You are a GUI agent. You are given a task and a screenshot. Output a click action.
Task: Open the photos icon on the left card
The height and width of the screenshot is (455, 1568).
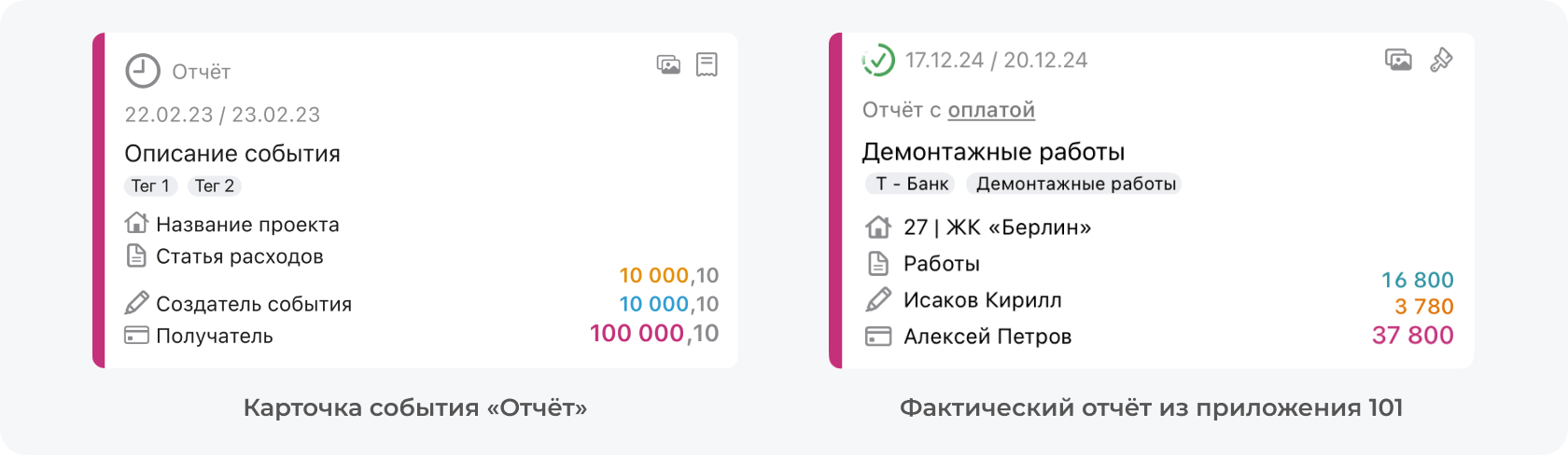pyautogui.click(x=668, y=64)
